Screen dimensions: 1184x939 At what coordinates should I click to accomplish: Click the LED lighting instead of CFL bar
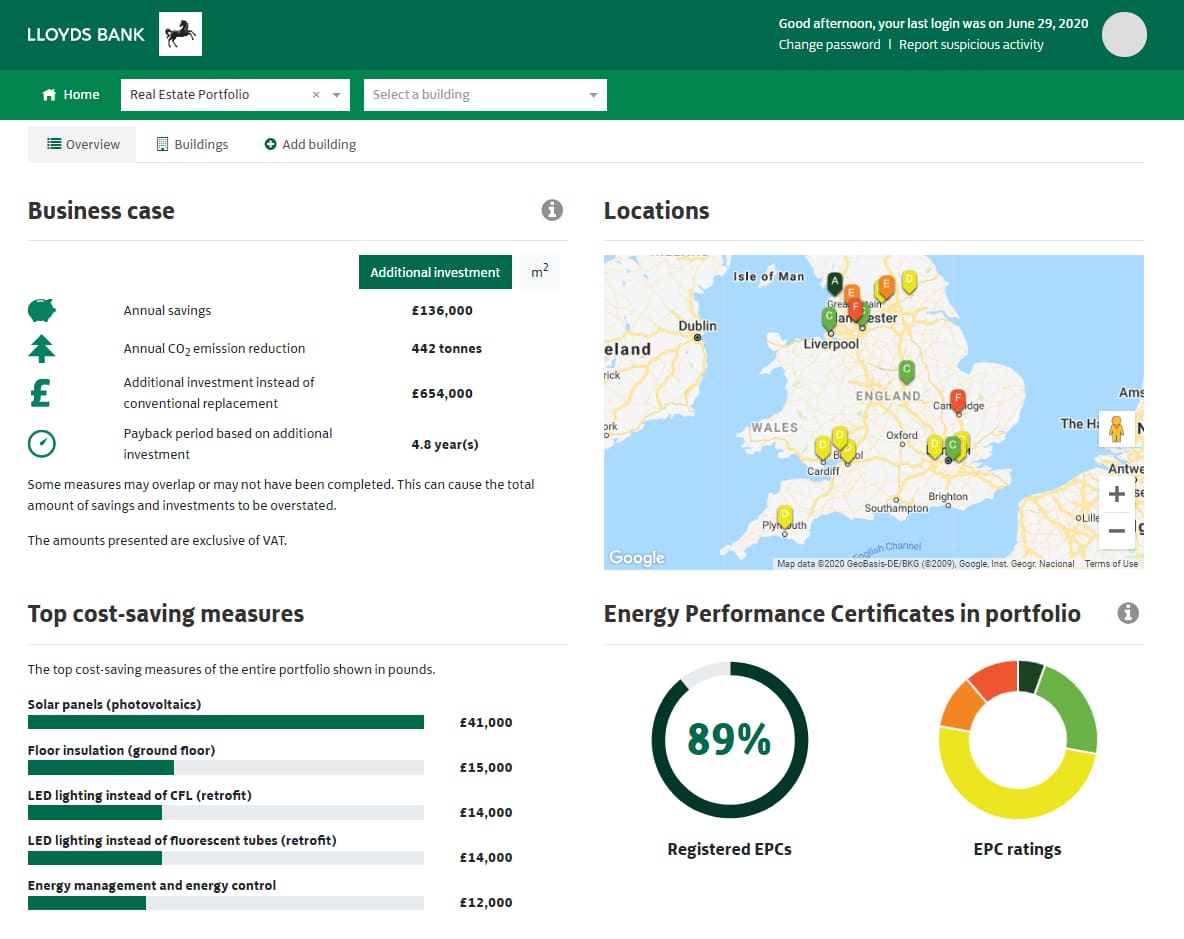click(x=226, y=813)
